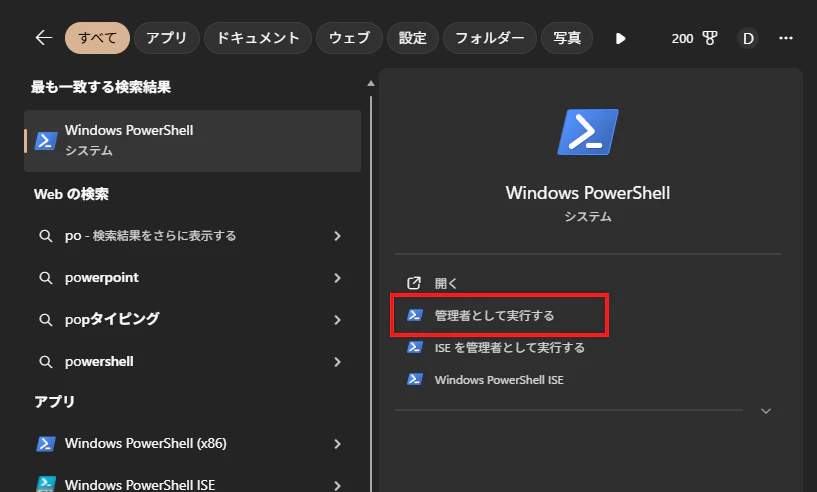Expand the powerpoint suggestion chevron
Viewport: 817px width, 492px height.
pos(337,278)
